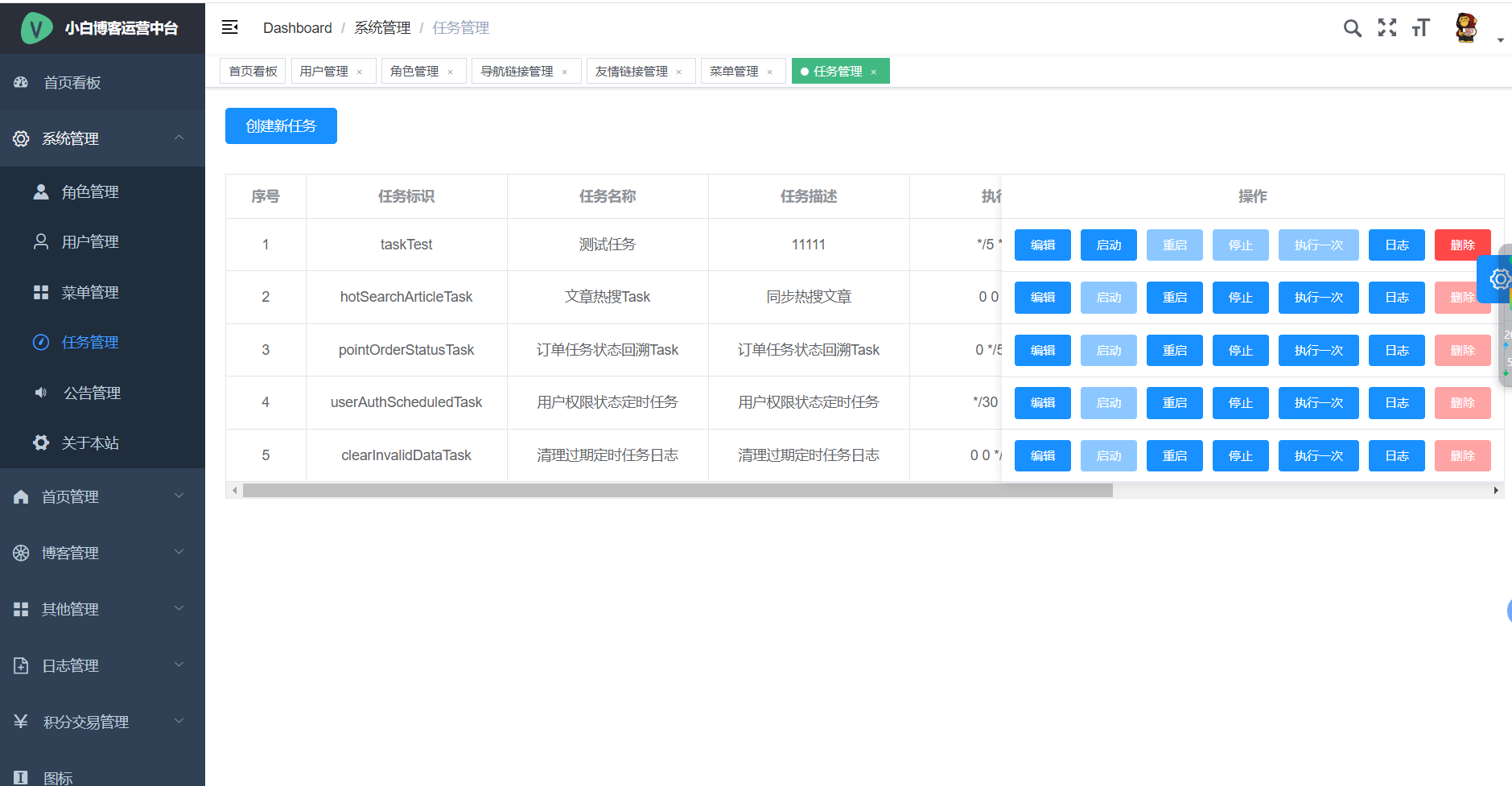Click the scrollbar left arrow
The width and height of the screenshot is (1512, 786).
pos(234,490)
